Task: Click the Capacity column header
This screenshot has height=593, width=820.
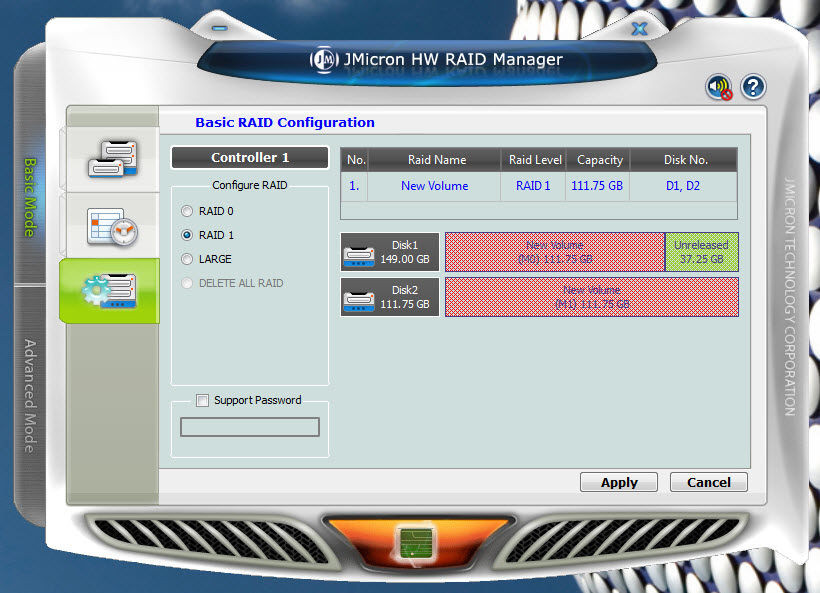Action: 598,160
